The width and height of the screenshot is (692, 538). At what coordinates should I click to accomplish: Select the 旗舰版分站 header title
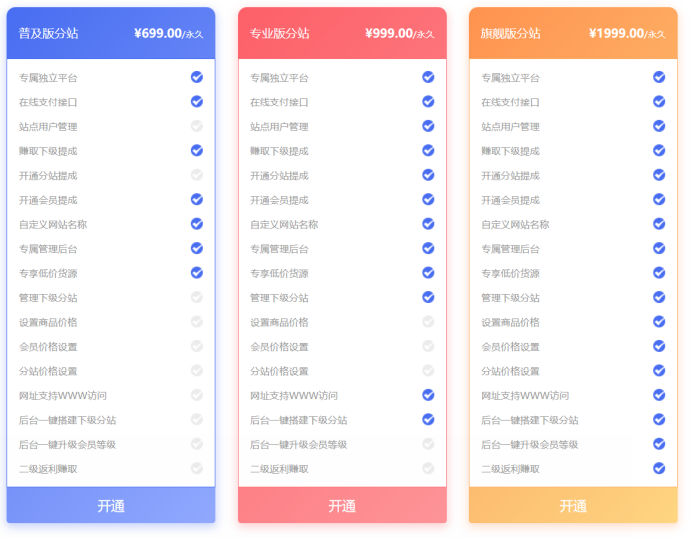click(510, 33)
